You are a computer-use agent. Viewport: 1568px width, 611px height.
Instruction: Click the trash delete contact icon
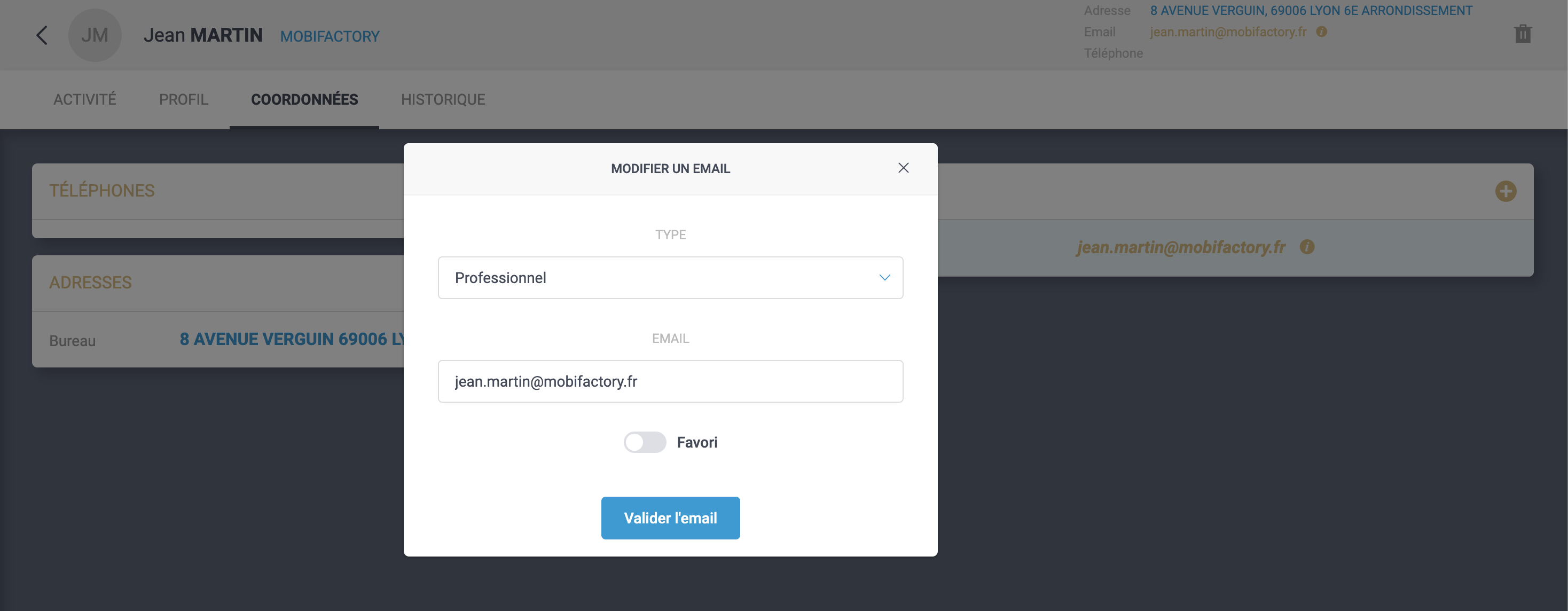click(x=1523, y=34)
